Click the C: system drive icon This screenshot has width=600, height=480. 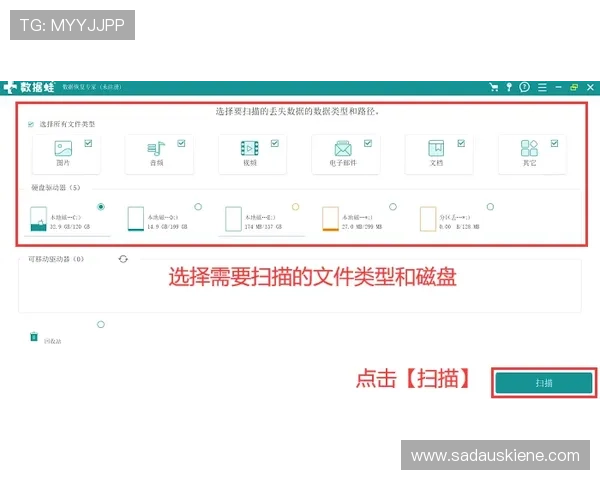click(x=38, y=219)
